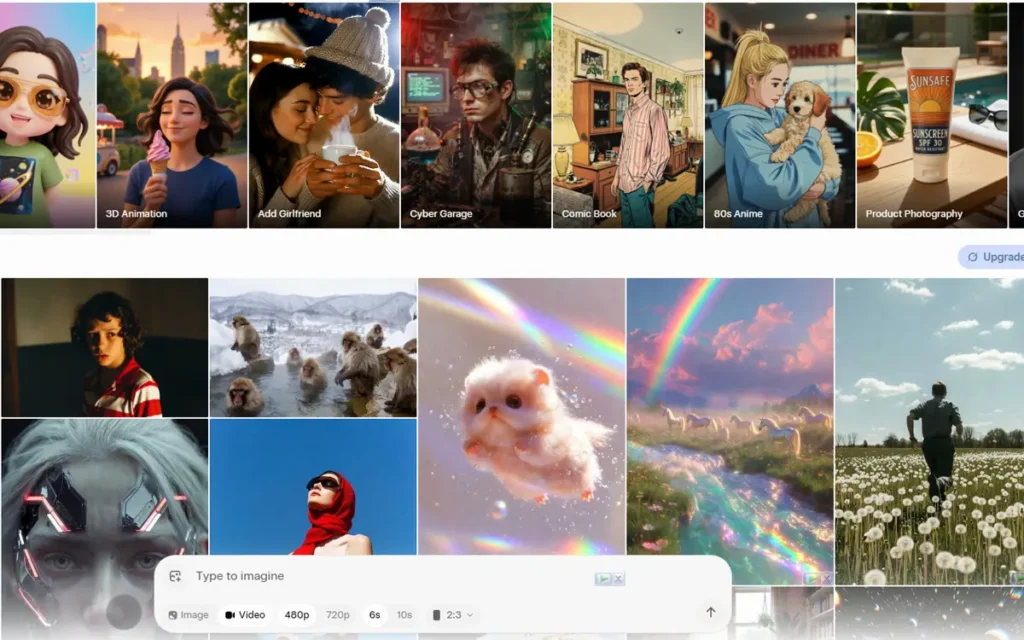This screenshot has height=640, width=1024.
Task: Select the Video generation button
Action: [x=248, y=614]
